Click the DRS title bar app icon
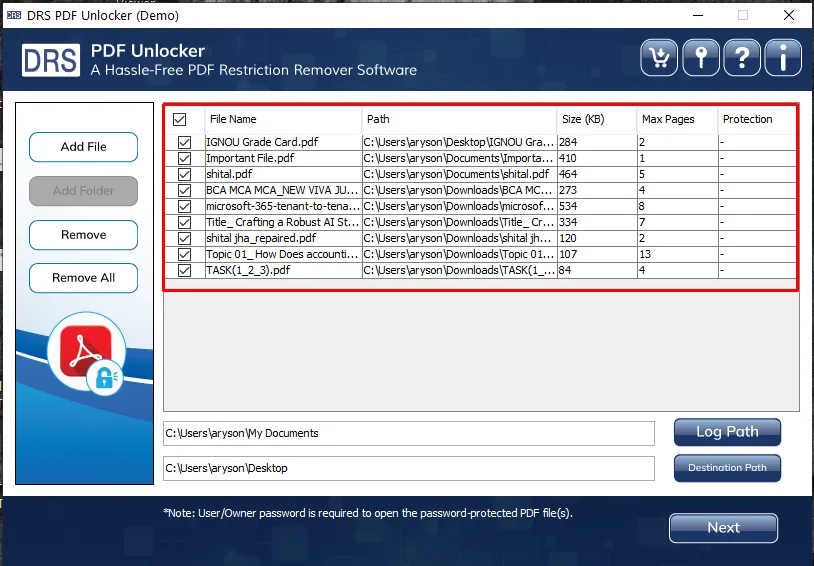 click(x=14, y=15)
